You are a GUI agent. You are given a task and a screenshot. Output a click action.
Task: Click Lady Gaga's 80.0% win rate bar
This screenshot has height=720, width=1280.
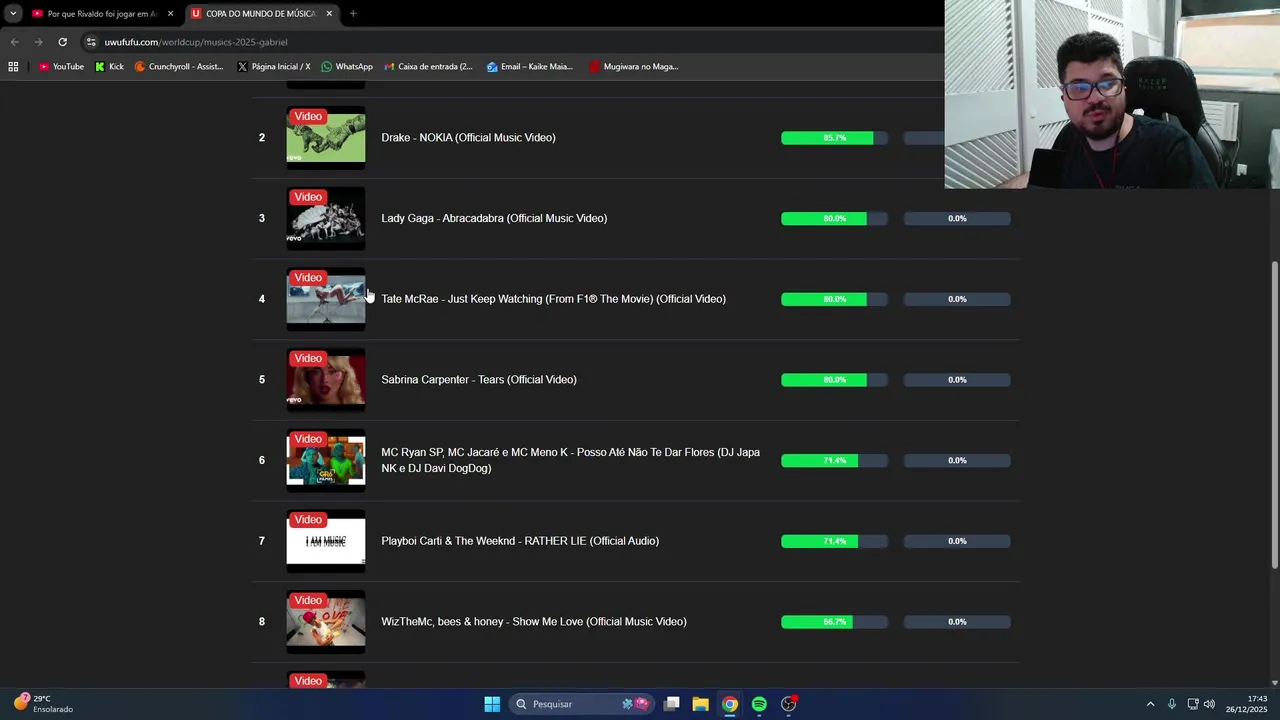click(834, 218)
